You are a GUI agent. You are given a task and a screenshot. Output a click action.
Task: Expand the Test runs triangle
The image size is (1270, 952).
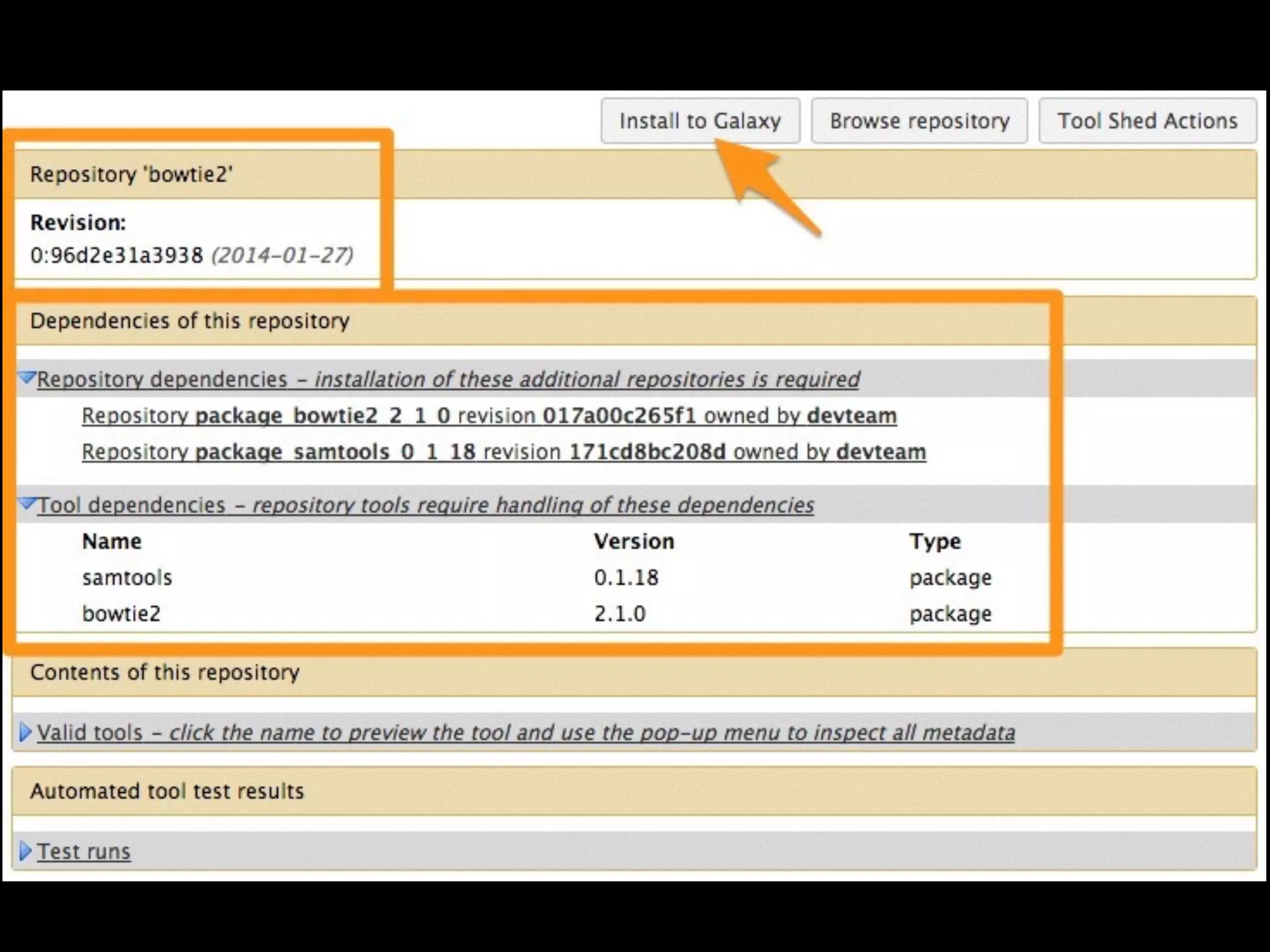click(25, 851)
